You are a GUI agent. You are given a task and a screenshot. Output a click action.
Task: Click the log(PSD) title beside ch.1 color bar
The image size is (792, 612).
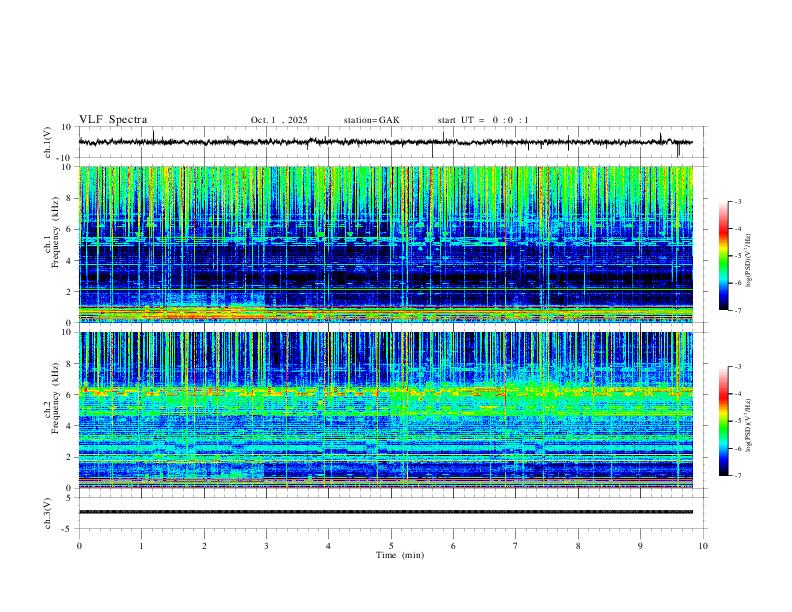point(749,260)
